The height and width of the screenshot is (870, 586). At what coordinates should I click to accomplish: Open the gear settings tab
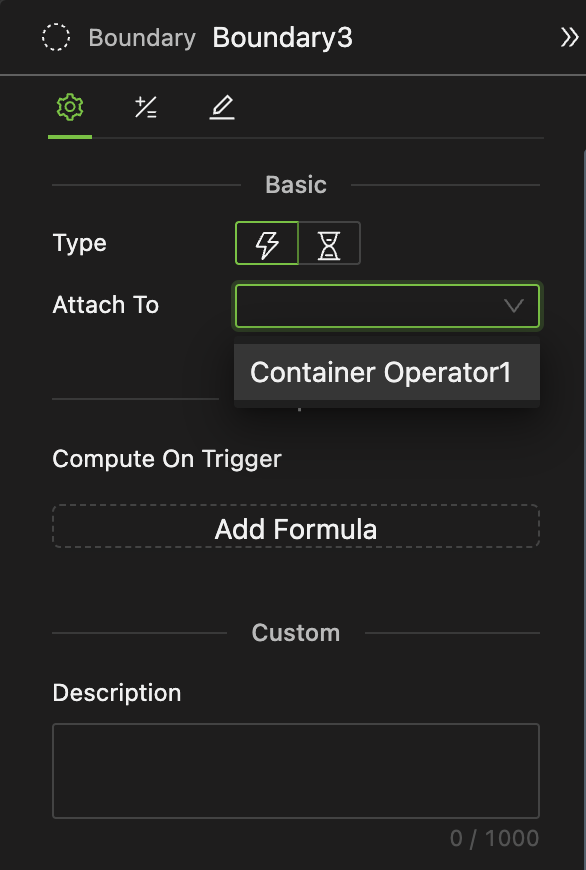tap(70, 107)
